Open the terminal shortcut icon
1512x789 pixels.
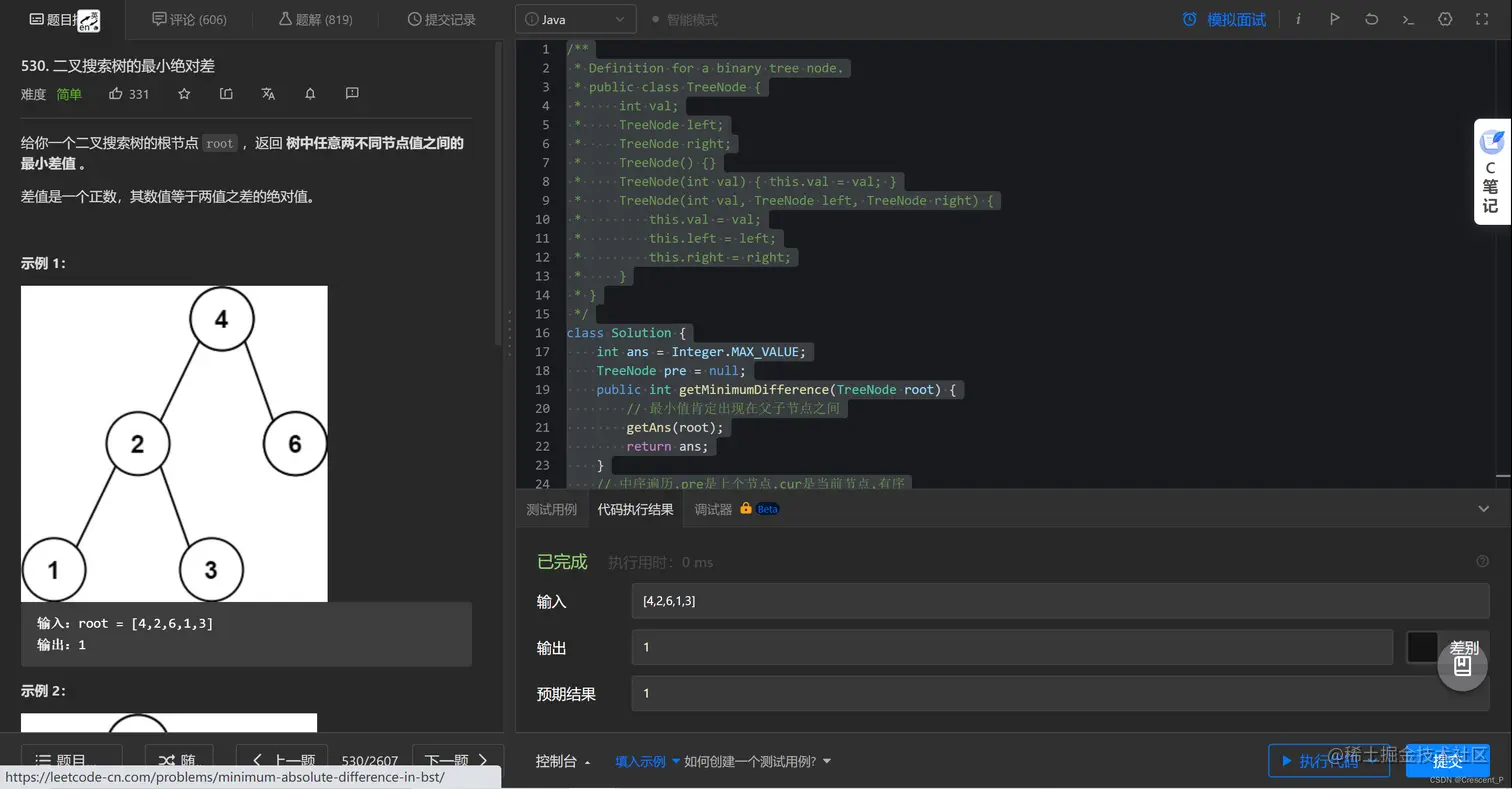pos(1408,19)
